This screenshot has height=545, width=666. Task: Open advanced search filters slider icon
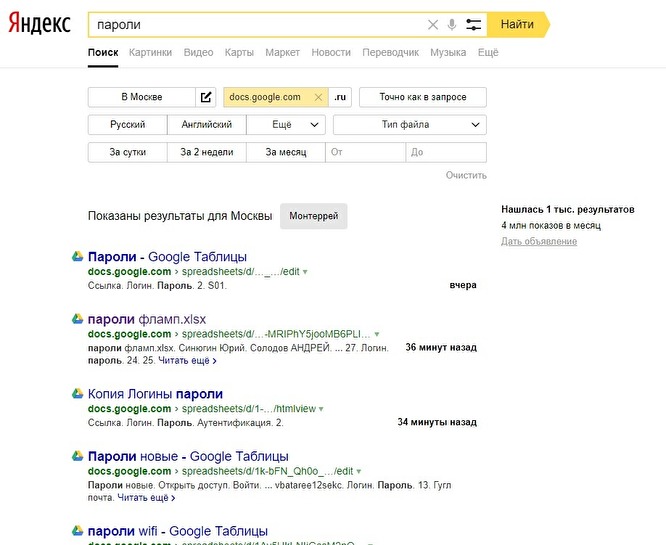pos(473,25)
